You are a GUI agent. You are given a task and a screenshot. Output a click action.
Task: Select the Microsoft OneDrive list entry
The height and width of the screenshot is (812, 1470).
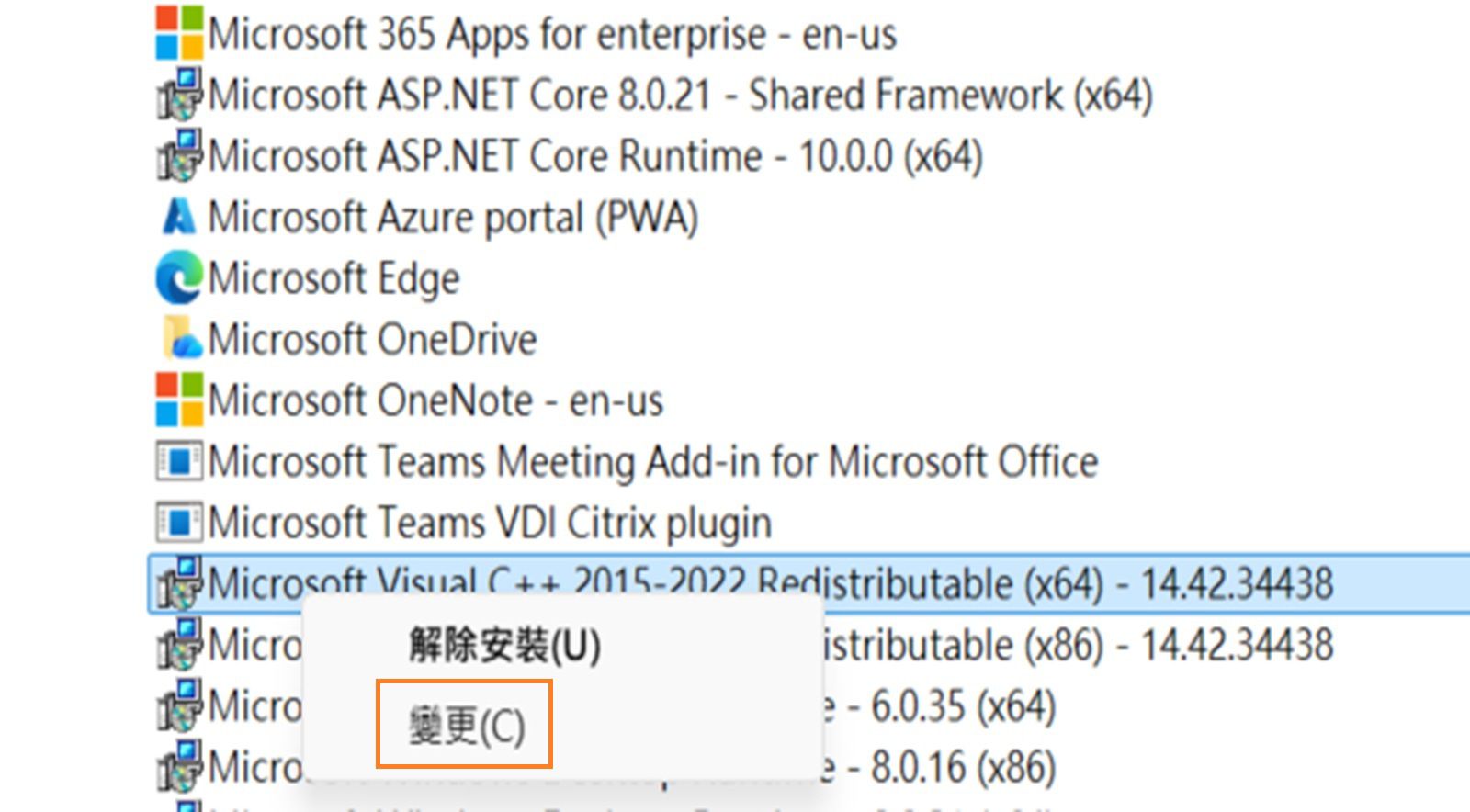tap(367, 338)
